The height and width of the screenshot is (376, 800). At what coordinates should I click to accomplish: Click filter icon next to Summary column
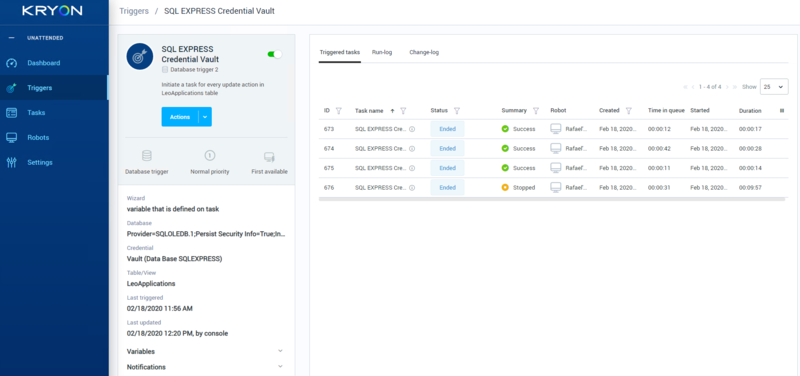[536, 111]
